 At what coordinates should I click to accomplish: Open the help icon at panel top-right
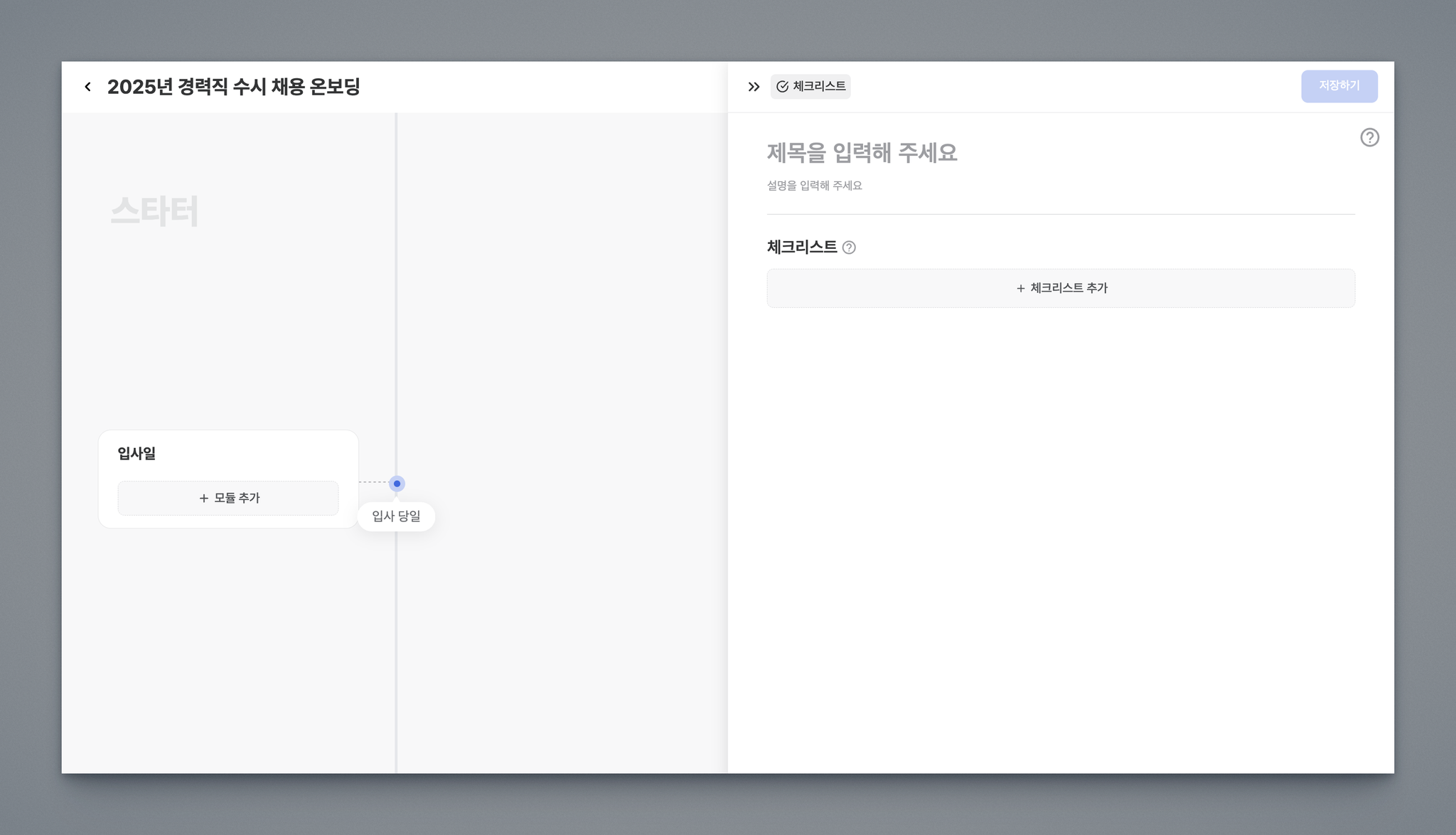pyautogui.click(x=1369, y=137)
